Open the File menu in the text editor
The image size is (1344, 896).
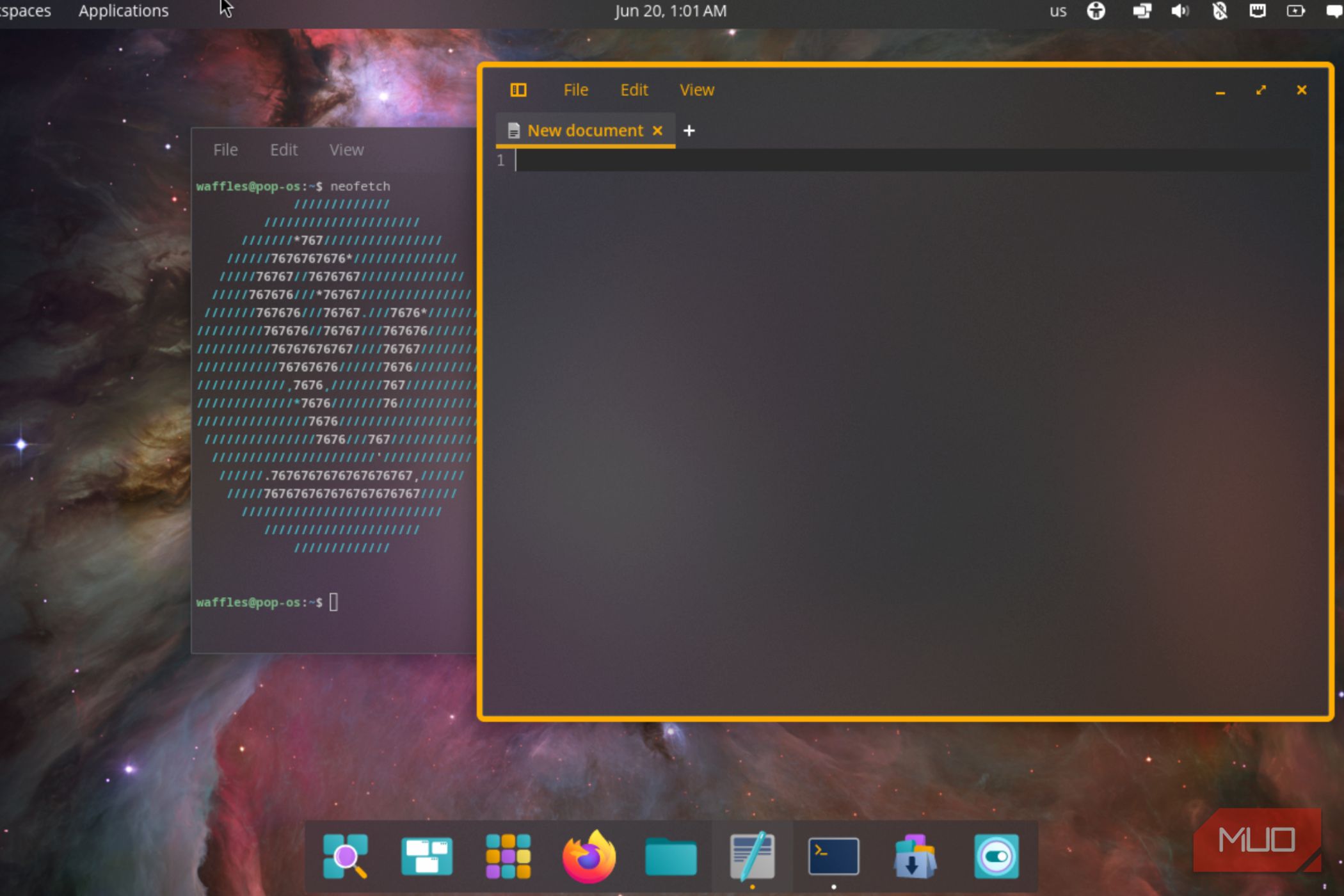575,90
